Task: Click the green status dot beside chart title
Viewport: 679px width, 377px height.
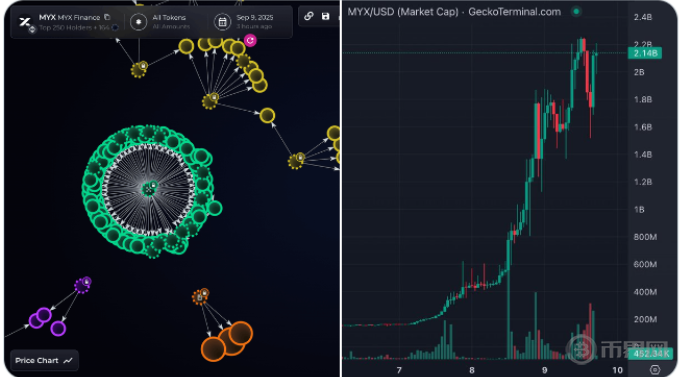Action: pyautogui.click(x=576, y=11)
